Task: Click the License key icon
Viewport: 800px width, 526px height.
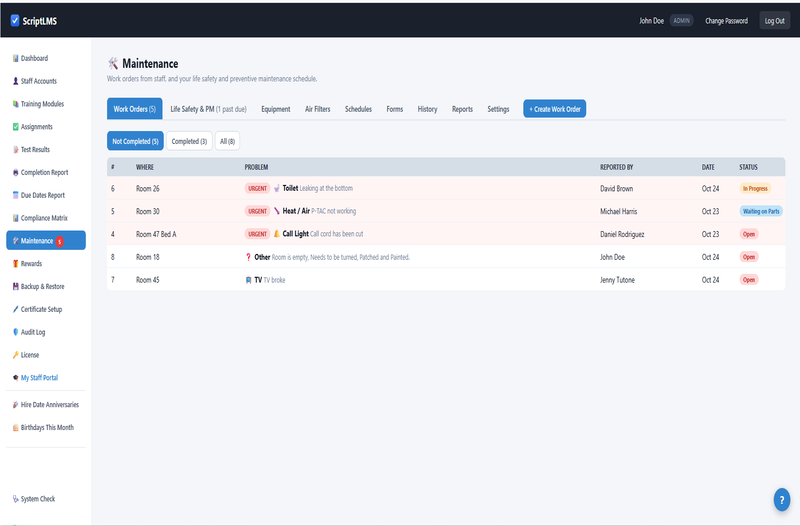Action: pos(15,355)
